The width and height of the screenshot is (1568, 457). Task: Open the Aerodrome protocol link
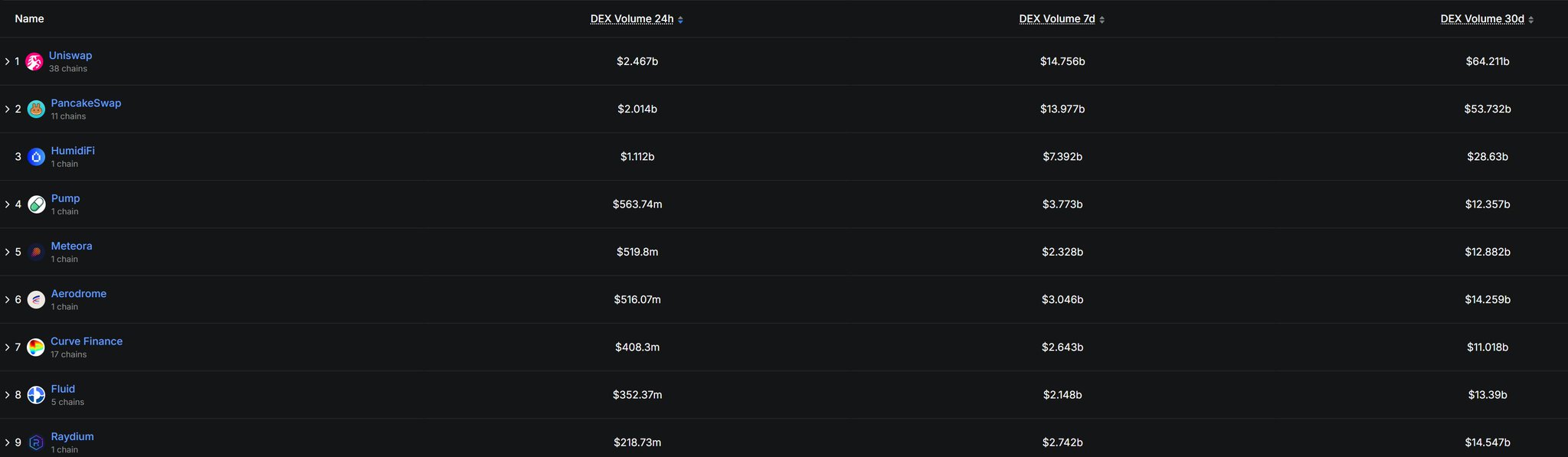79,294
